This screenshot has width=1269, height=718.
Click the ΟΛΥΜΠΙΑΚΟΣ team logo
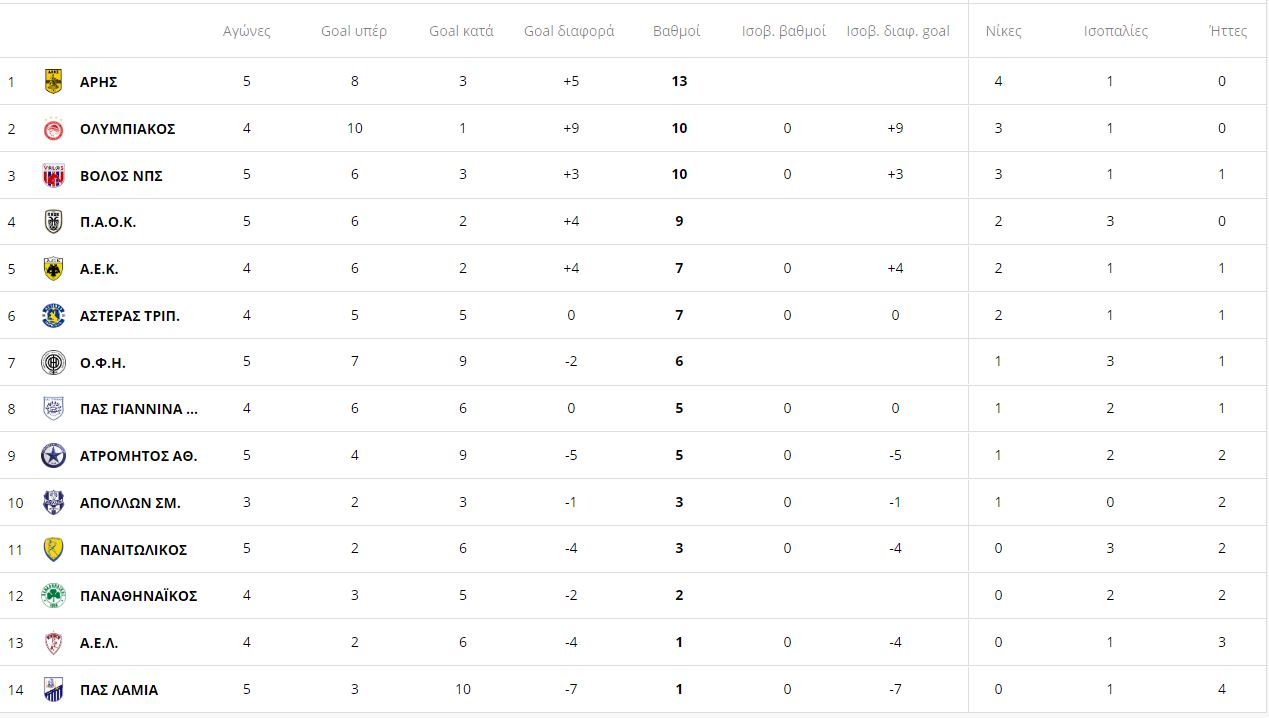[54, 129]
